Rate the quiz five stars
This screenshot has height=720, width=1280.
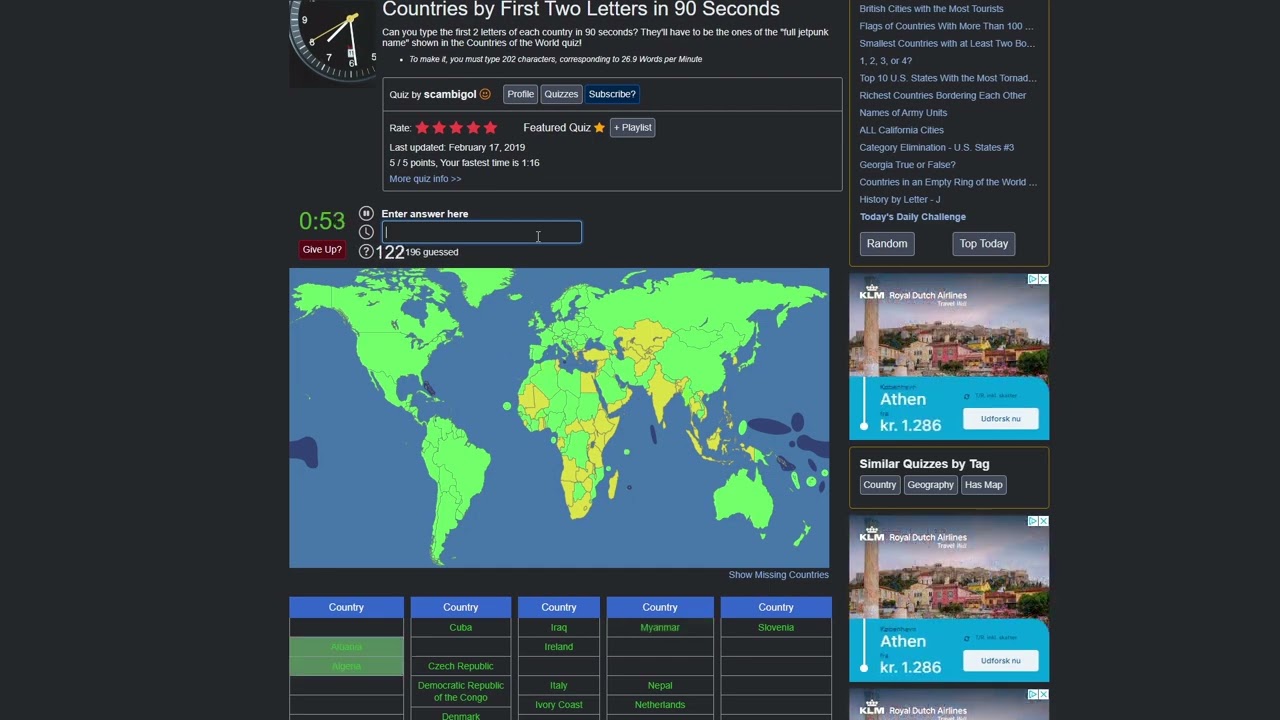(490, 127)
